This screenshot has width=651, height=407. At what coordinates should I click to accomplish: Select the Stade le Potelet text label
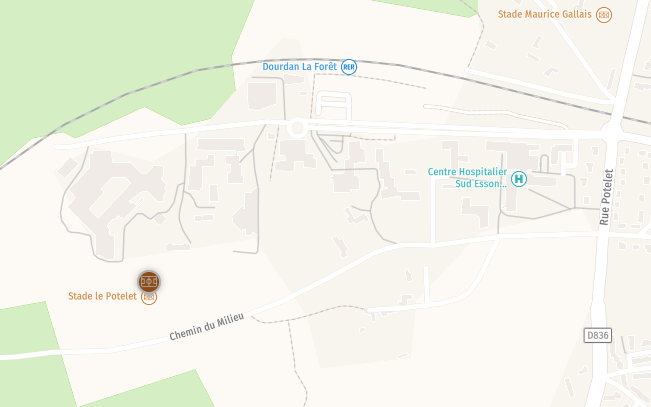point(102,296)
